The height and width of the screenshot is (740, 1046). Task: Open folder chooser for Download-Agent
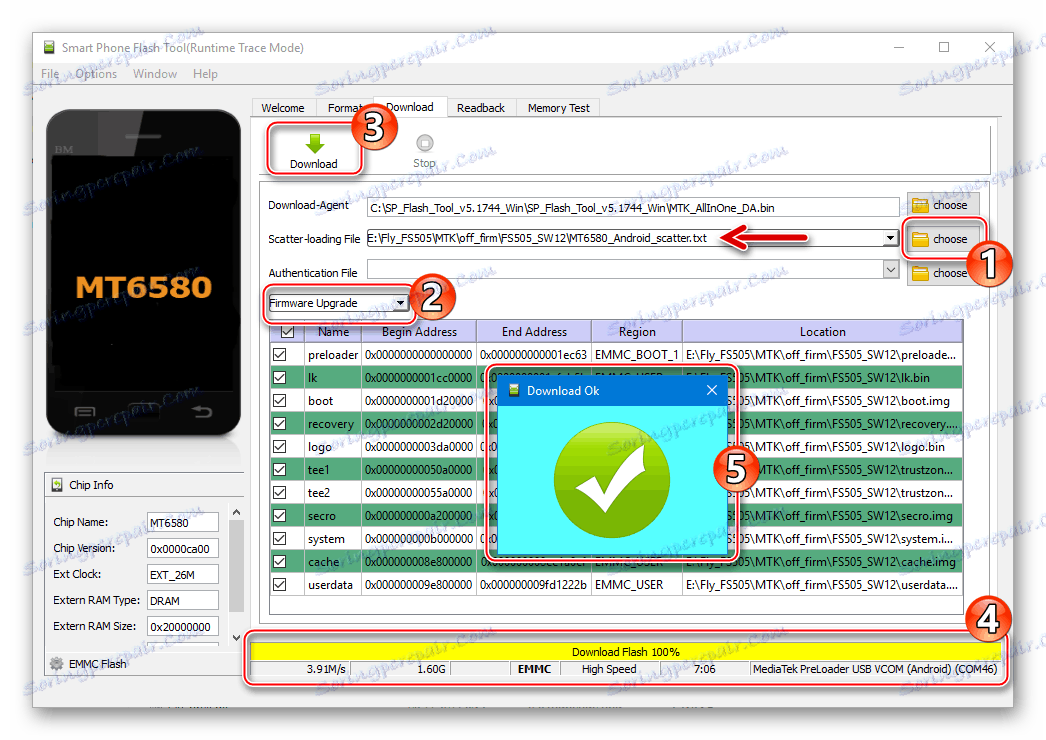click(x=940, y=205)
